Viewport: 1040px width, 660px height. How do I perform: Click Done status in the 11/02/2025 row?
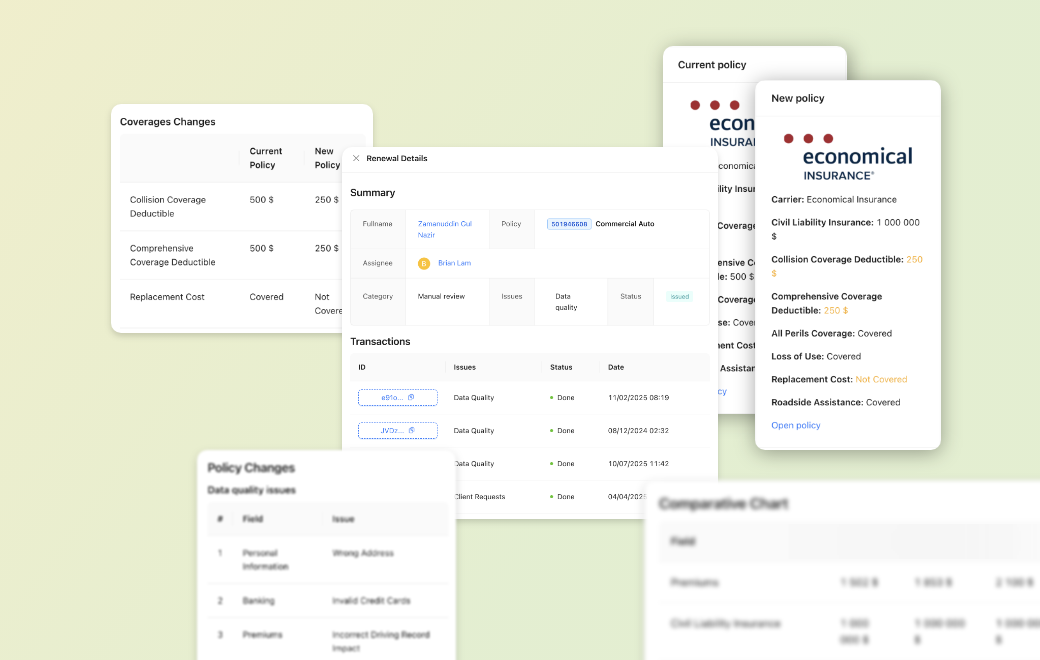(x=562, y=398)
